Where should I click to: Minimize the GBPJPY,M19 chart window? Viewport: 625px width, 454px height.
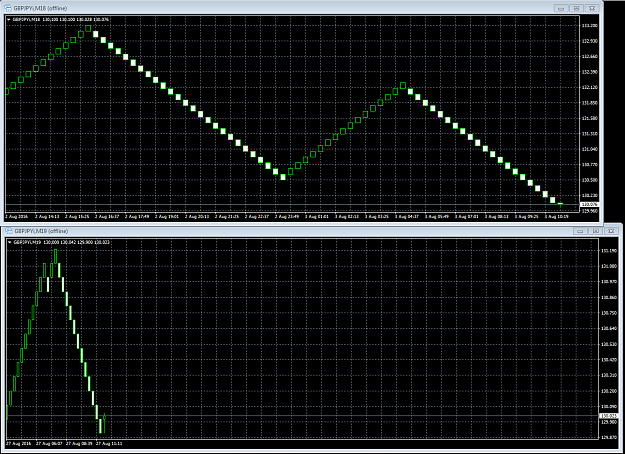click(580, 231)
